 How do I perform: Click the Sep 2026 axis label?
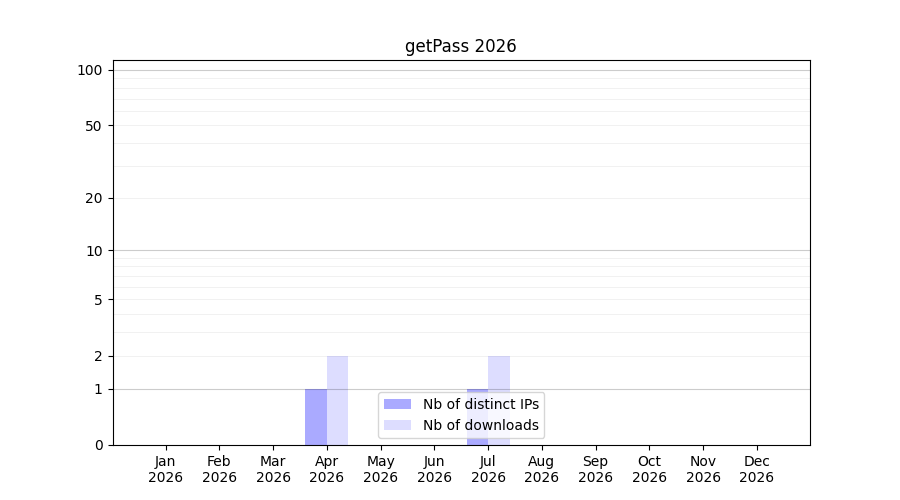click(x=595, y=469)
